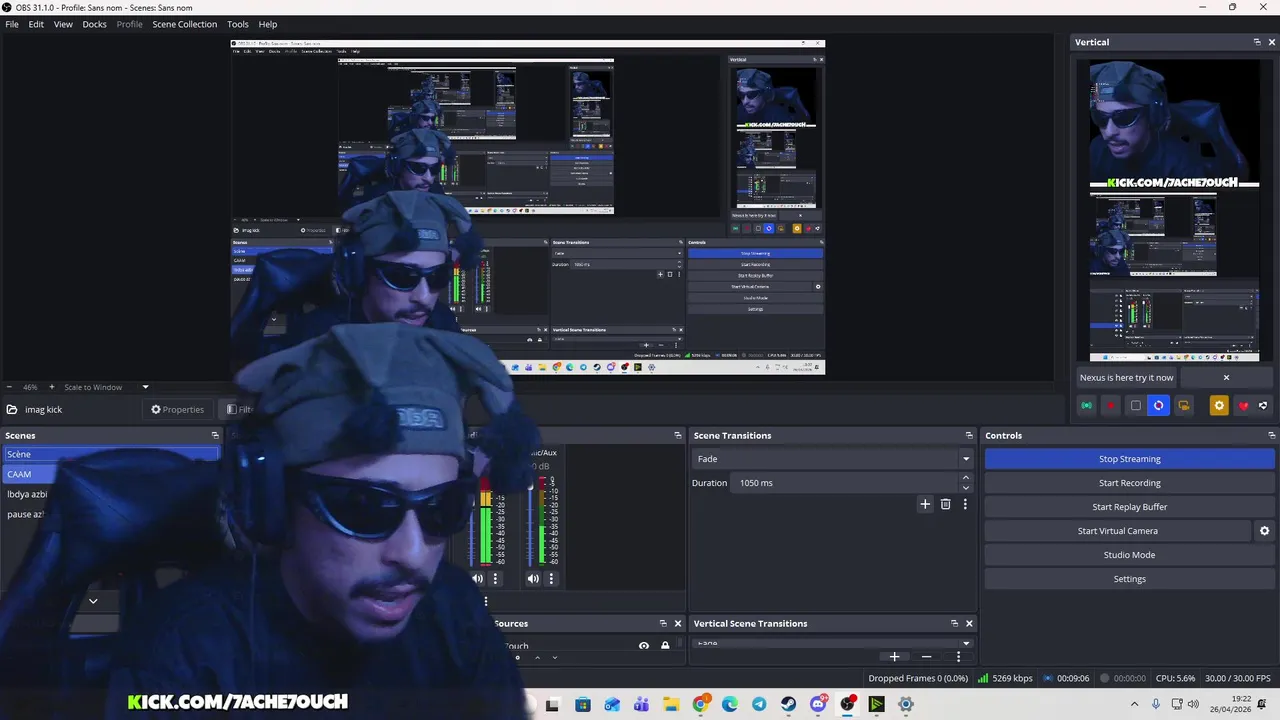This screenshot has height=720, width=1280.
Task: Open the Scene Collection menu
Action: pyautogui.click(x=184, y=24)
